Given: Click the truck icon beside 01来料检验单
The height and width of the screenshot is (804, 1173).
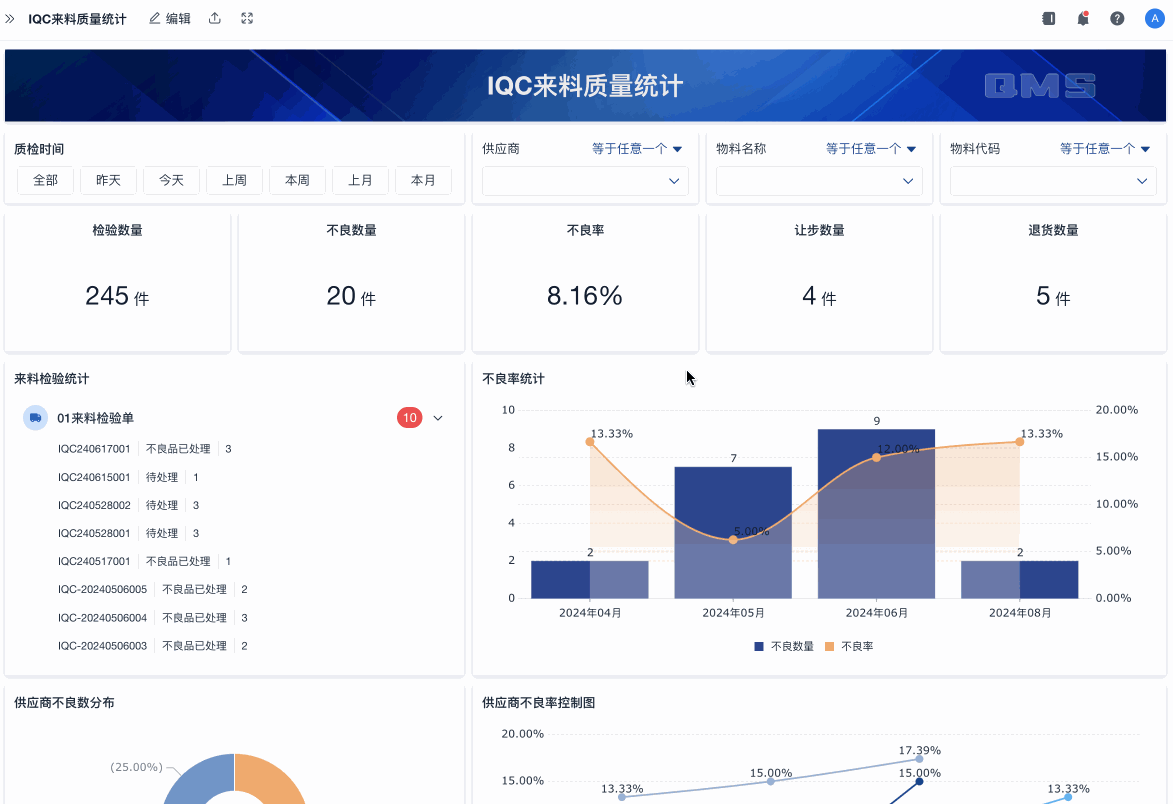Looking at the screenshot, I should point(35,418).
